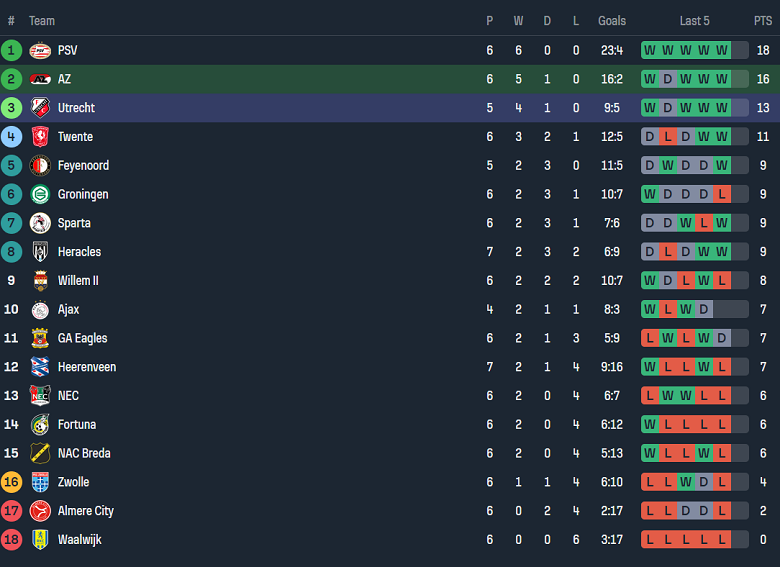Click Zwolle's orange position 16 badge
780x567 pixels.
[12, 482]
